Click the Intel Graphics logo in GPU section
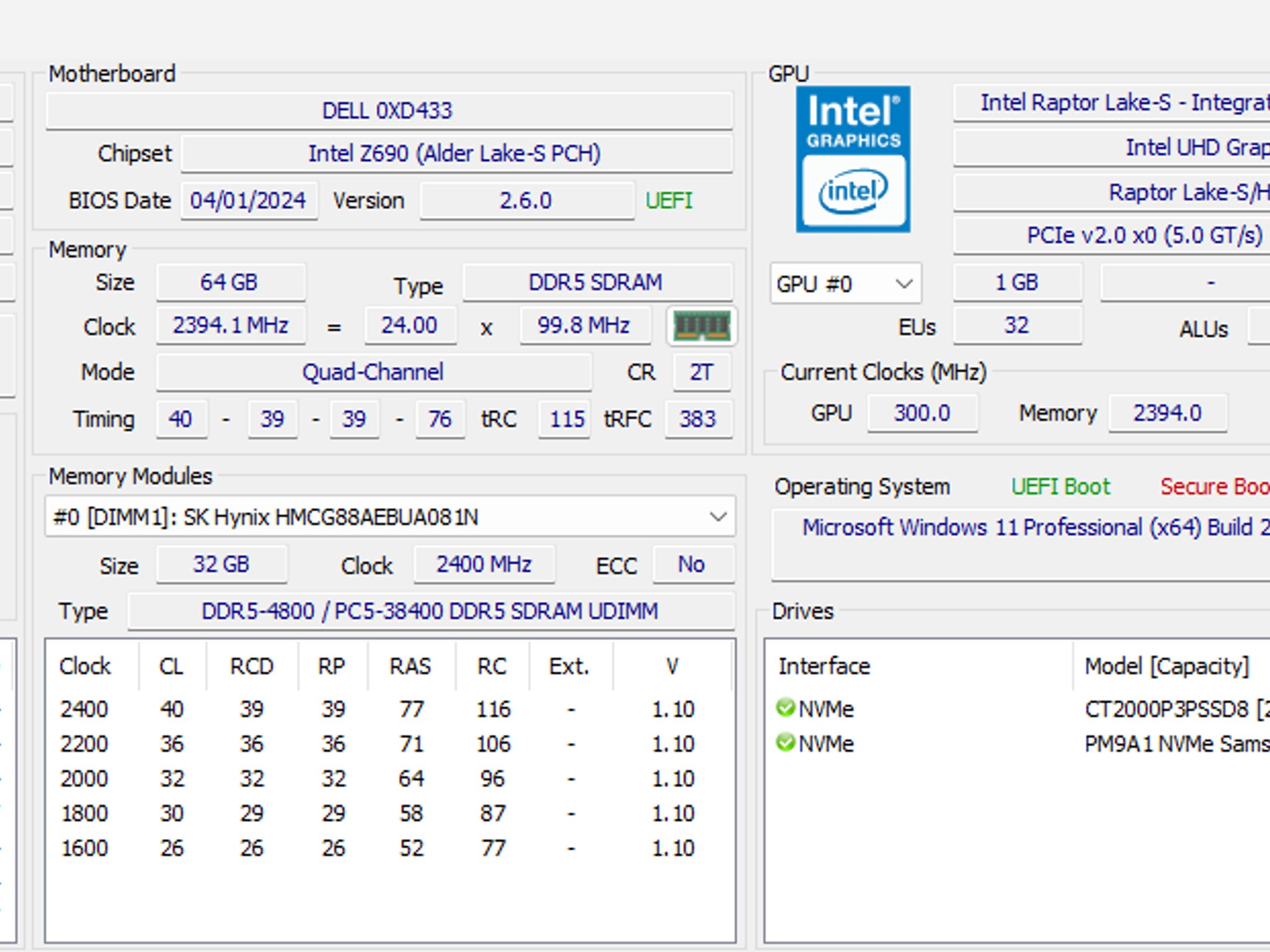The height and width of the screenshot is (952, 1270). pyautogui.click(x=851, y=124)
